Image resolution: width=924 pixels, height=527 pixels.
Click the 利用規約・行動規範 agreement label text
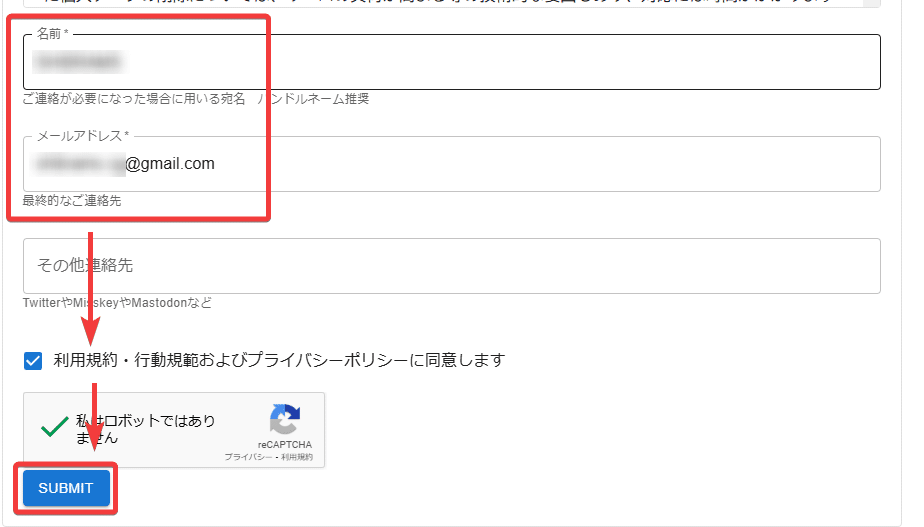click(x=279, y=360)
